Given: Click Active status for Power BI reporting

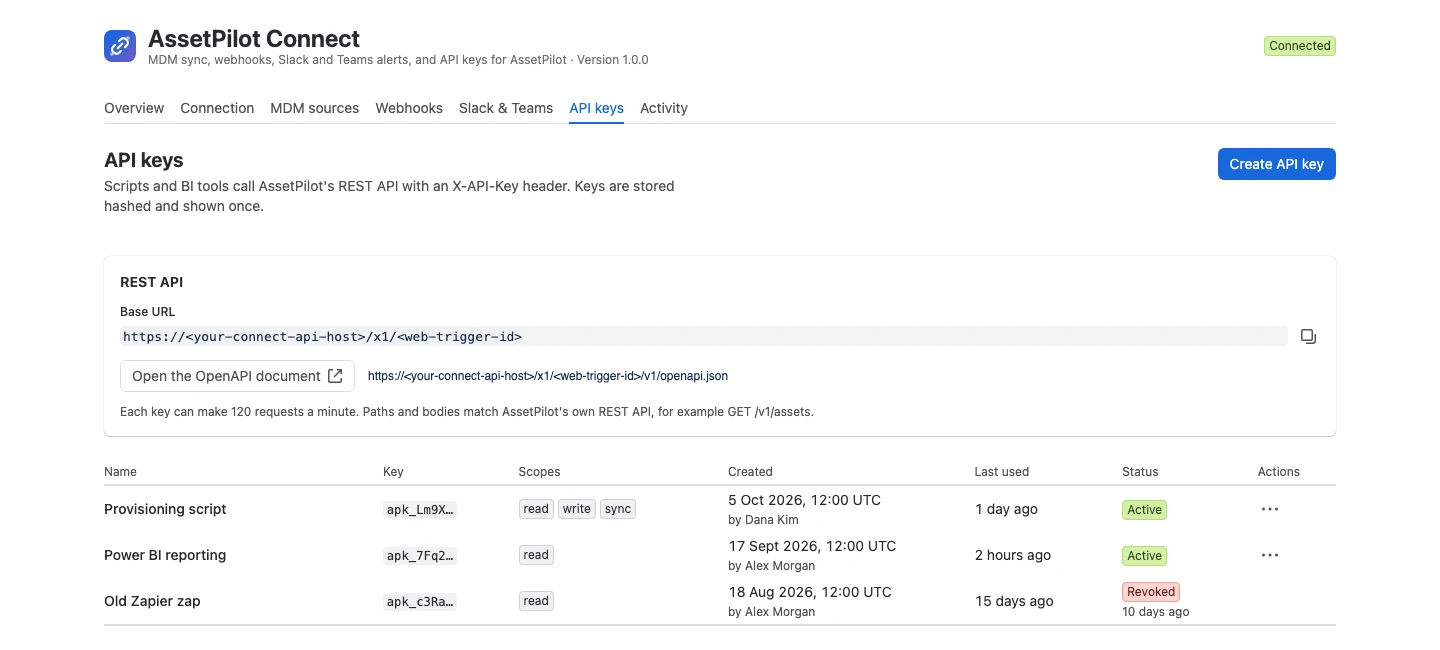Looking at the screenshot, I should pos(1145,556).
